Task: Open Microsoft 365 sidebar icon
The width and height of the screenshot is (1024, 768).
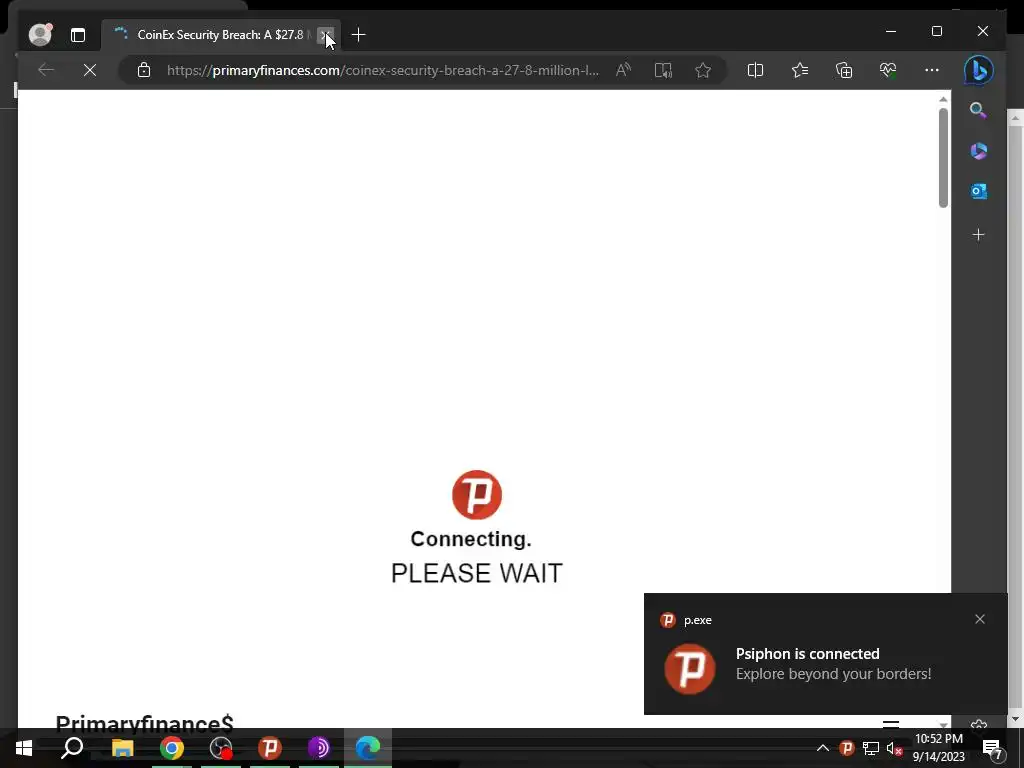Action: coord(978,151)
